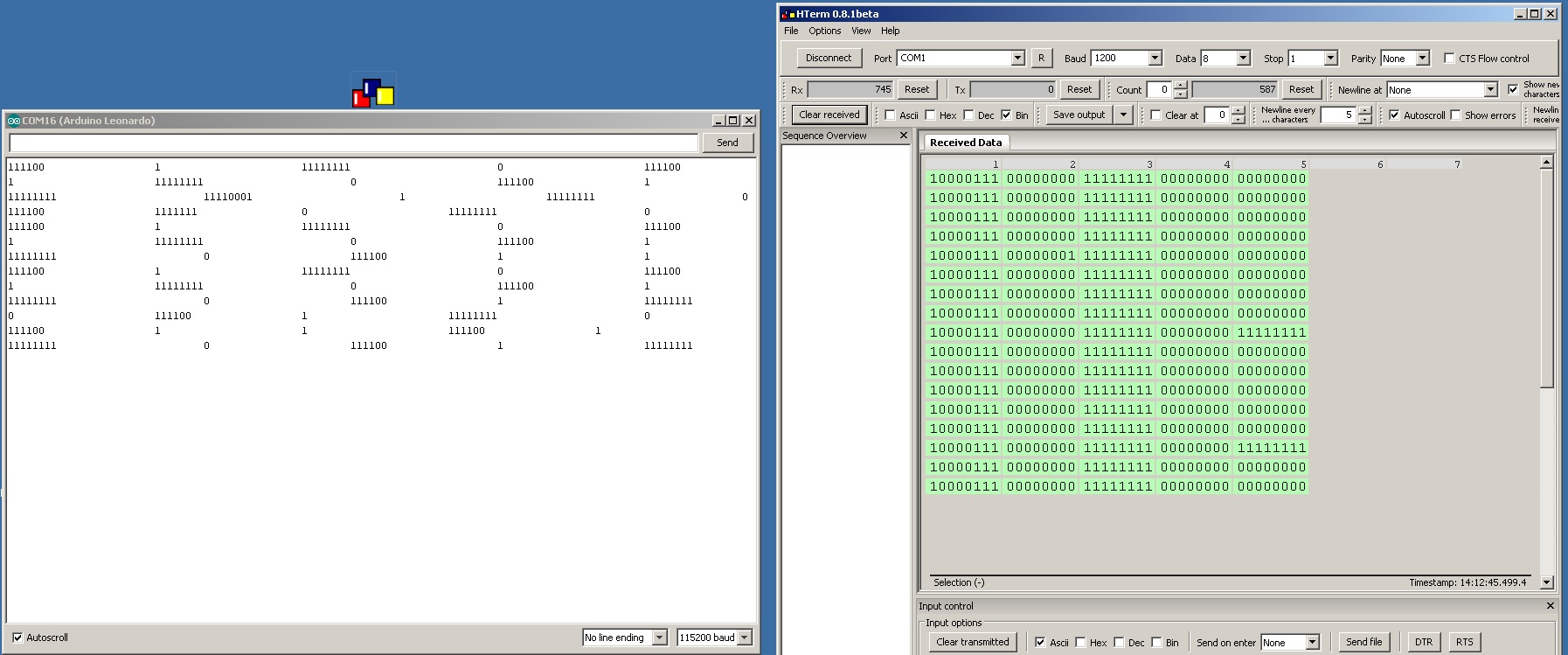Enable Bin input type in Input options

coord(1156,642)
